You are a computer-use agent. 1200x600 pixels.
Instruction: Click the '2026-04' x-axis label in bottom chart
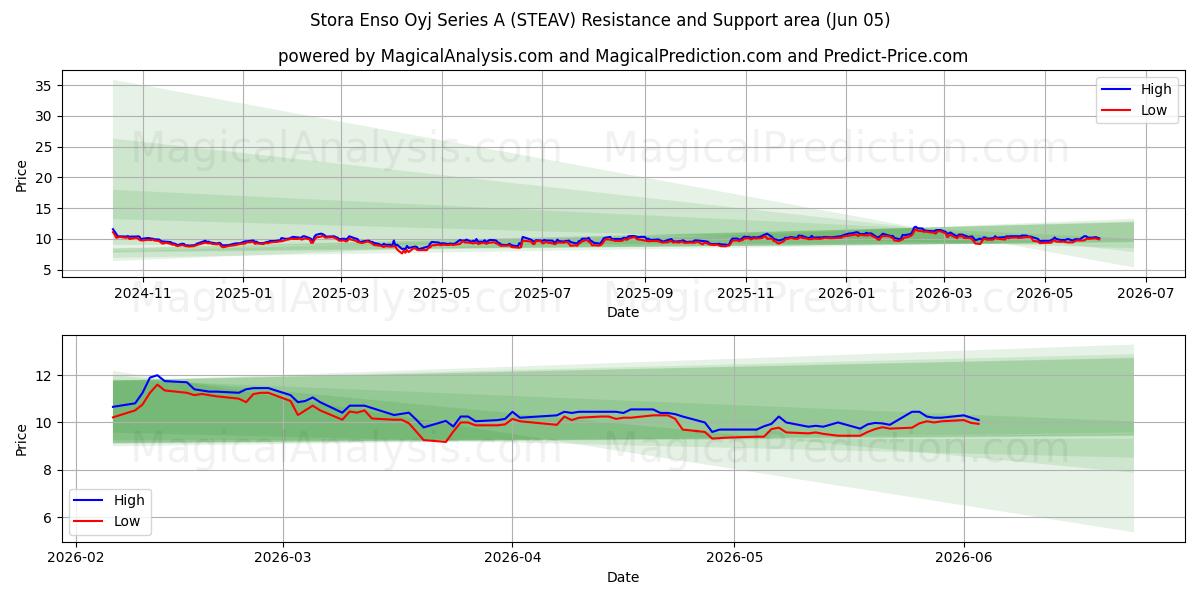[512, 559]
